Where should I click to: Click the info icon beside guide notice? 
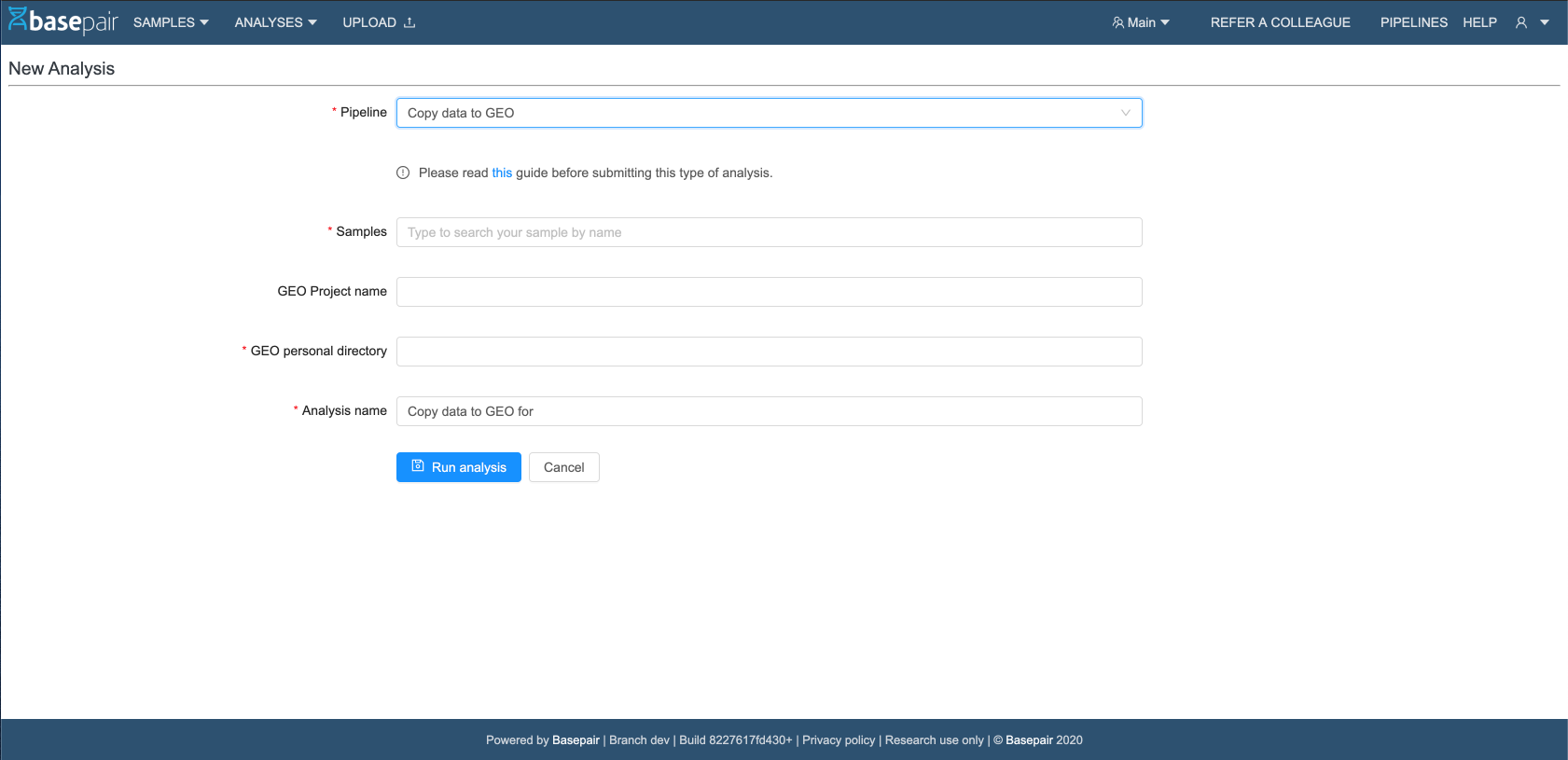coord(403,173)
